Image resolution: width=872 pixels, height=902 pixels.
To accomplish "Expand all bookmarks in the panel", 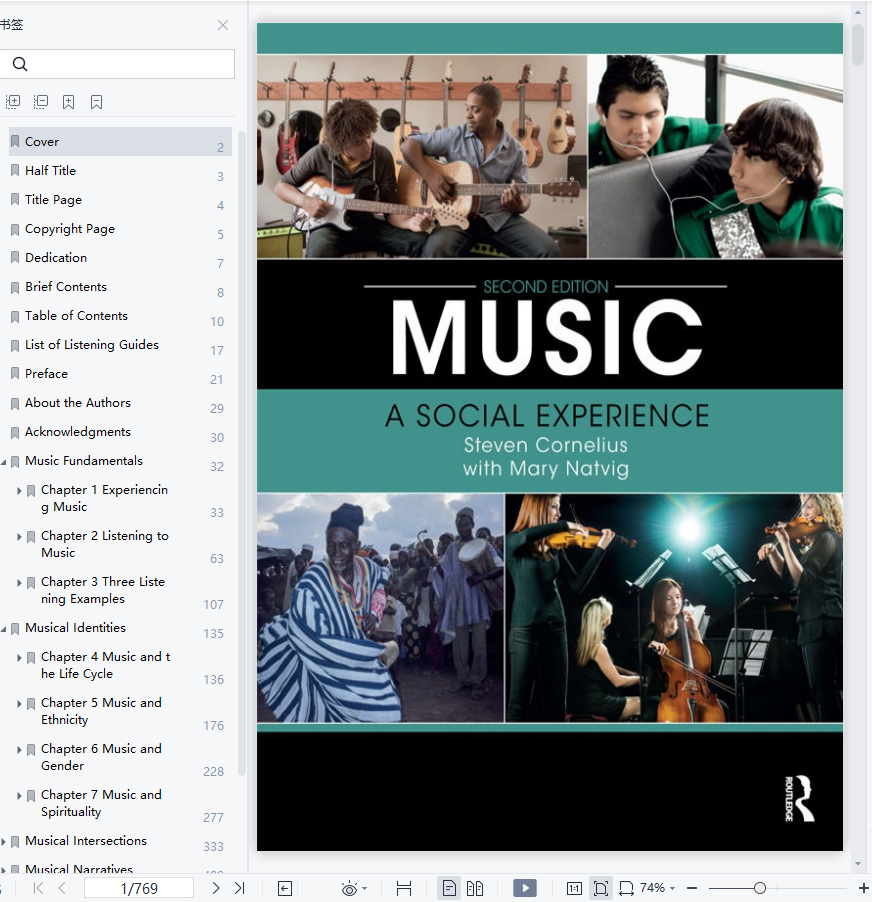I will point(13,102).
